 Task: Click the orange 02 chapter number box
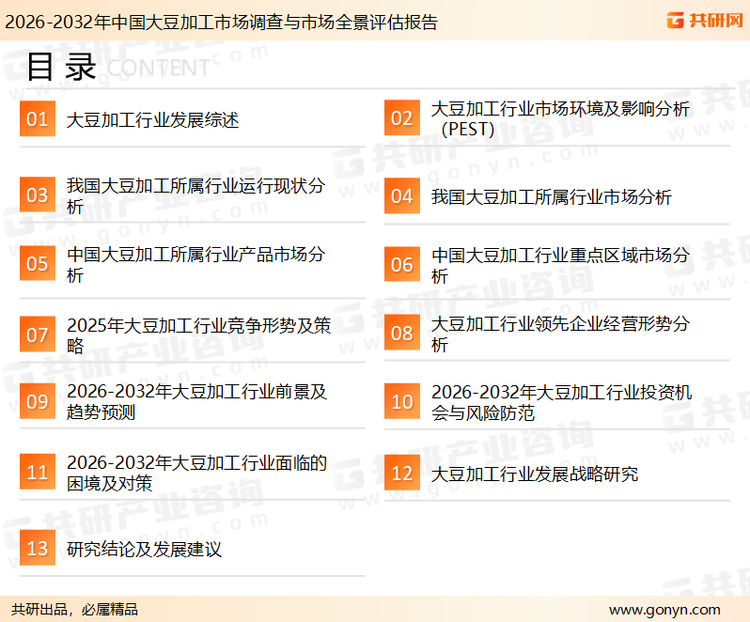[402, 118]
